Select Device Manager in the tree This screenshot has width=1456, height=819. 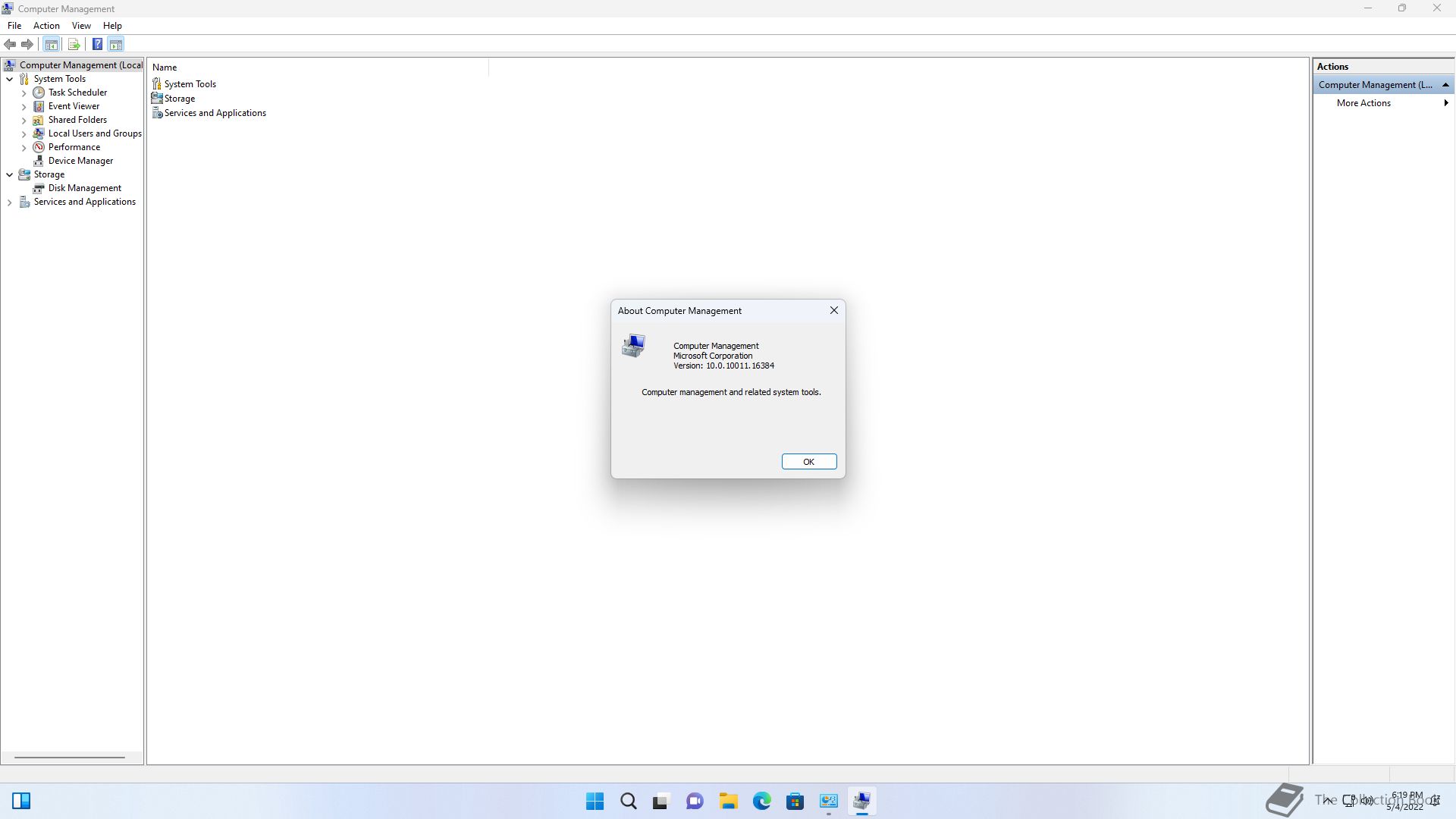tap(80, 161)
